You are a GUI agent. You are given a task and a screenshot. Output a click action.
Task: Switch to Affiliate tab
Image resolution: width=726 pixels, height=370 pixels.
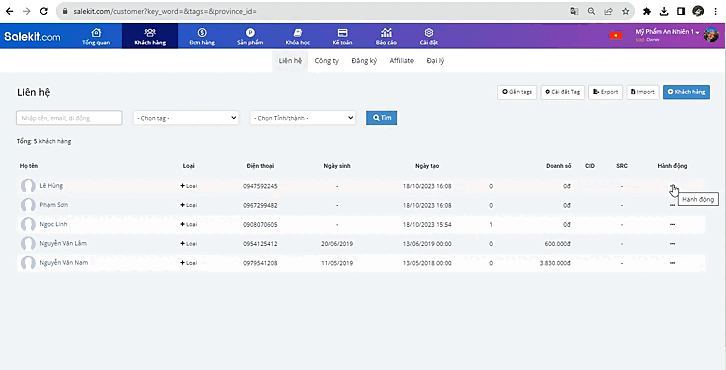[x=401, y=61]
